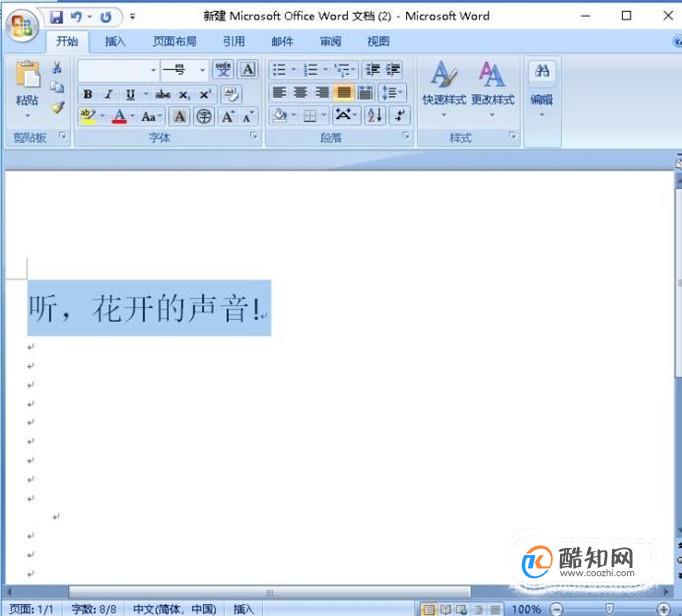Apply borders to the paragraph
Viewport: 682px width, 616px height.
tap(310, 115)
